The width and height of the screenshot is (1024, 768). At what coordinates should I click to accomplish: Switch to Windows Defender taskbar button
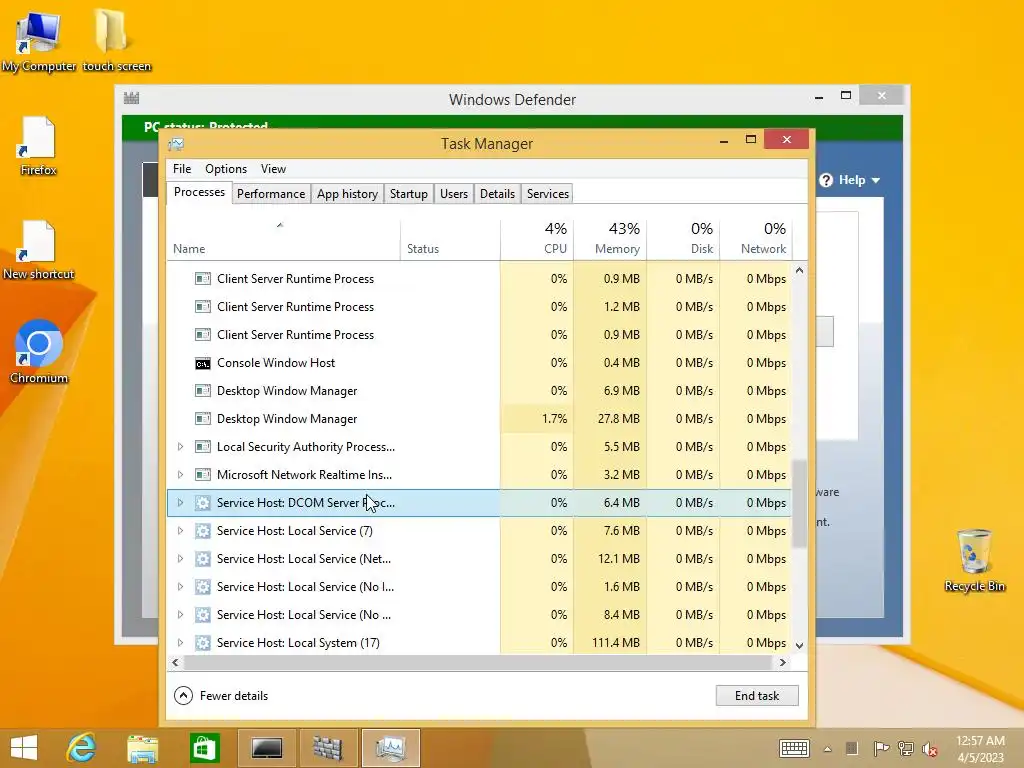tap(328, 748)
